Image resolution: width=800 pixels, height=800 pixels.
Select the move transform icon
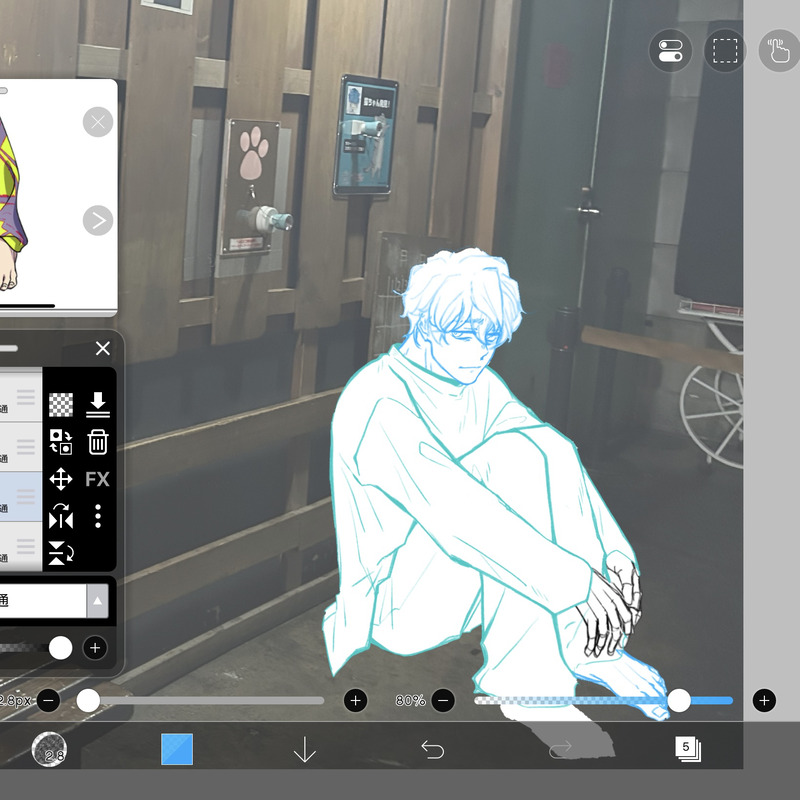pos(61,479)
